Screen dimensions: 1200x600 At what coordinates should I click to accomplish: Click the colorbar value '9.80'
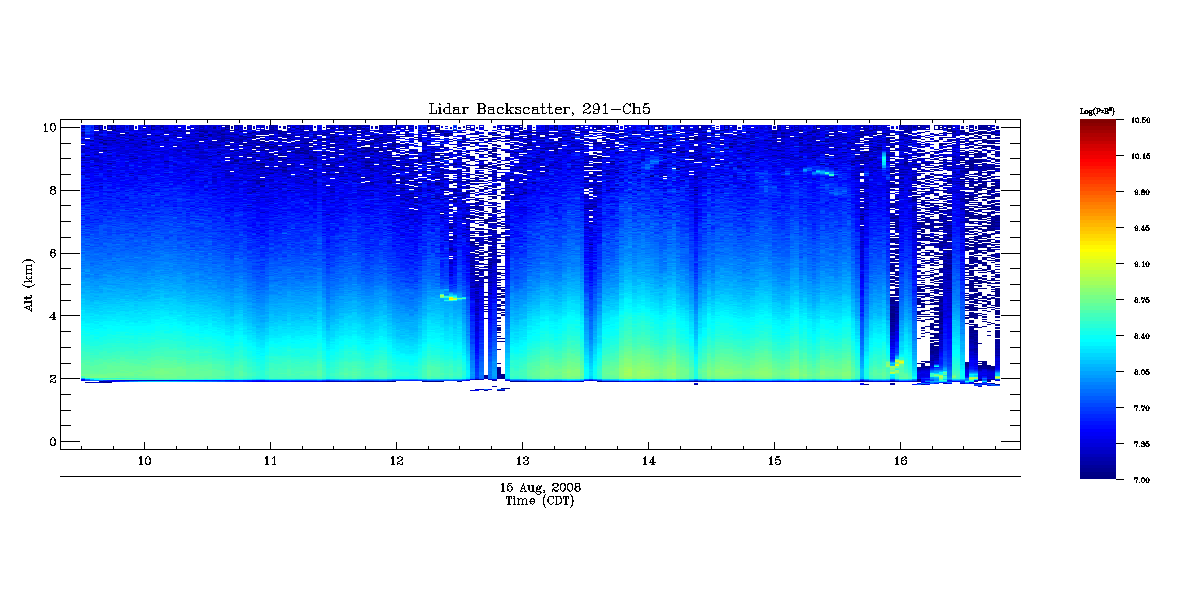coord(1141,192)
